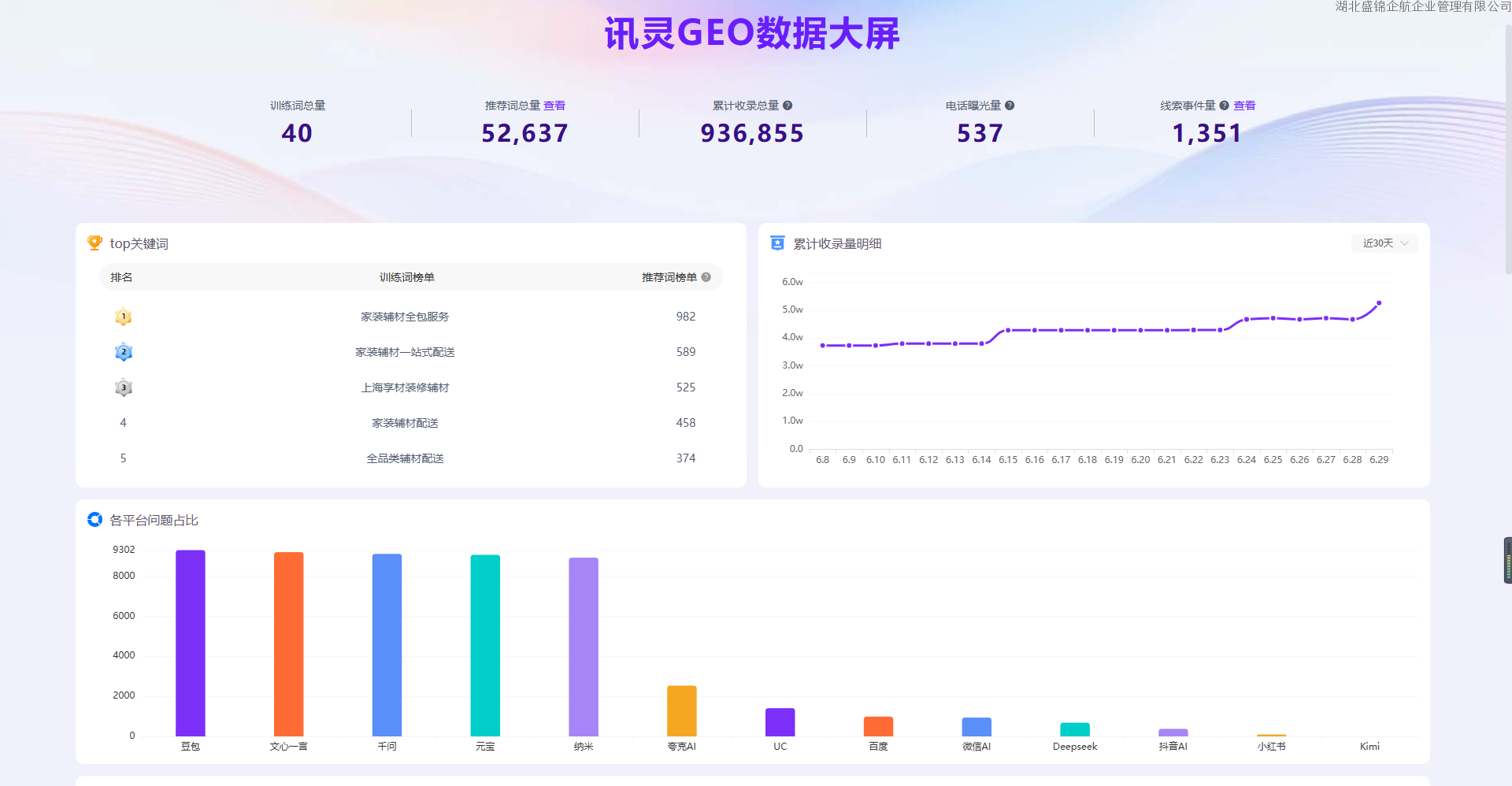
Task: Click the 豆包 purple bar
Action: pyautogui.click(x=191, y=643)
